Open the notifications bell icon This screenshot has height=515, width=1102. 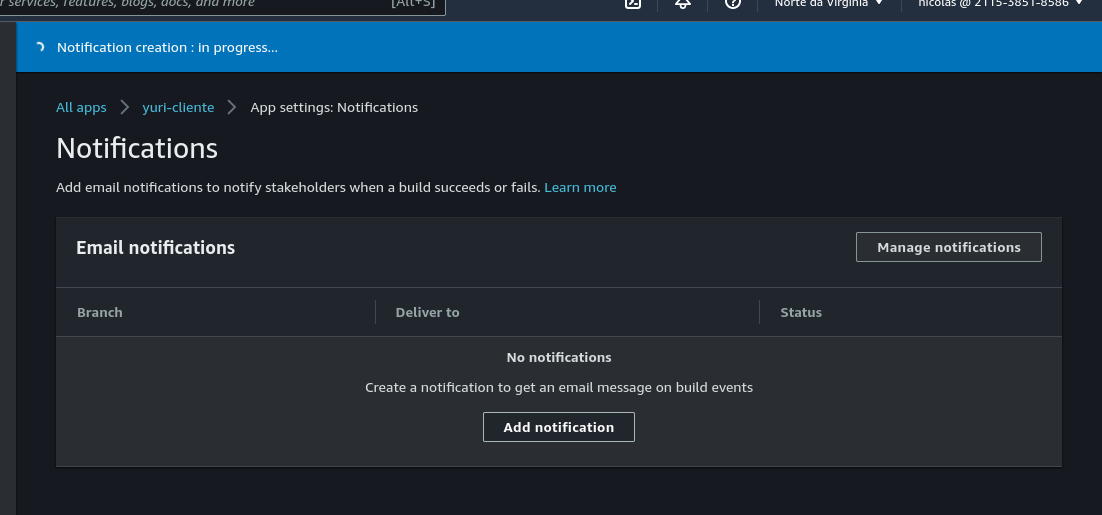[682, 4]
